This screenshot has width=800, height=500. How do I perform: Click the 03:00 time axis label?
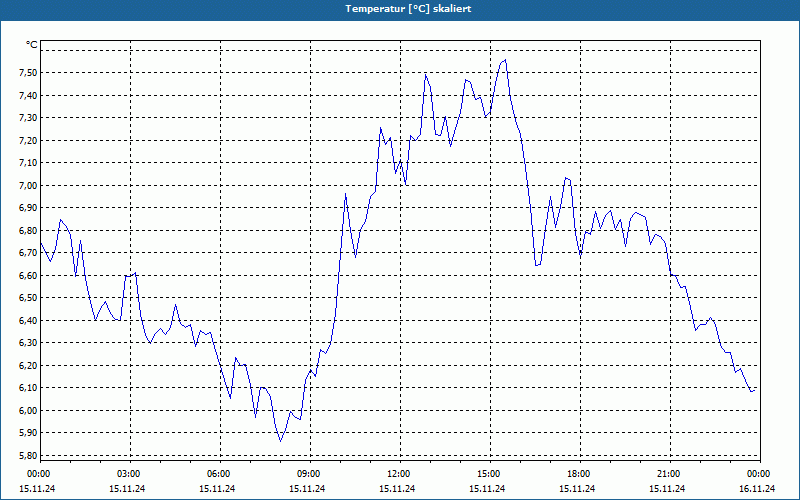(128, 474)
